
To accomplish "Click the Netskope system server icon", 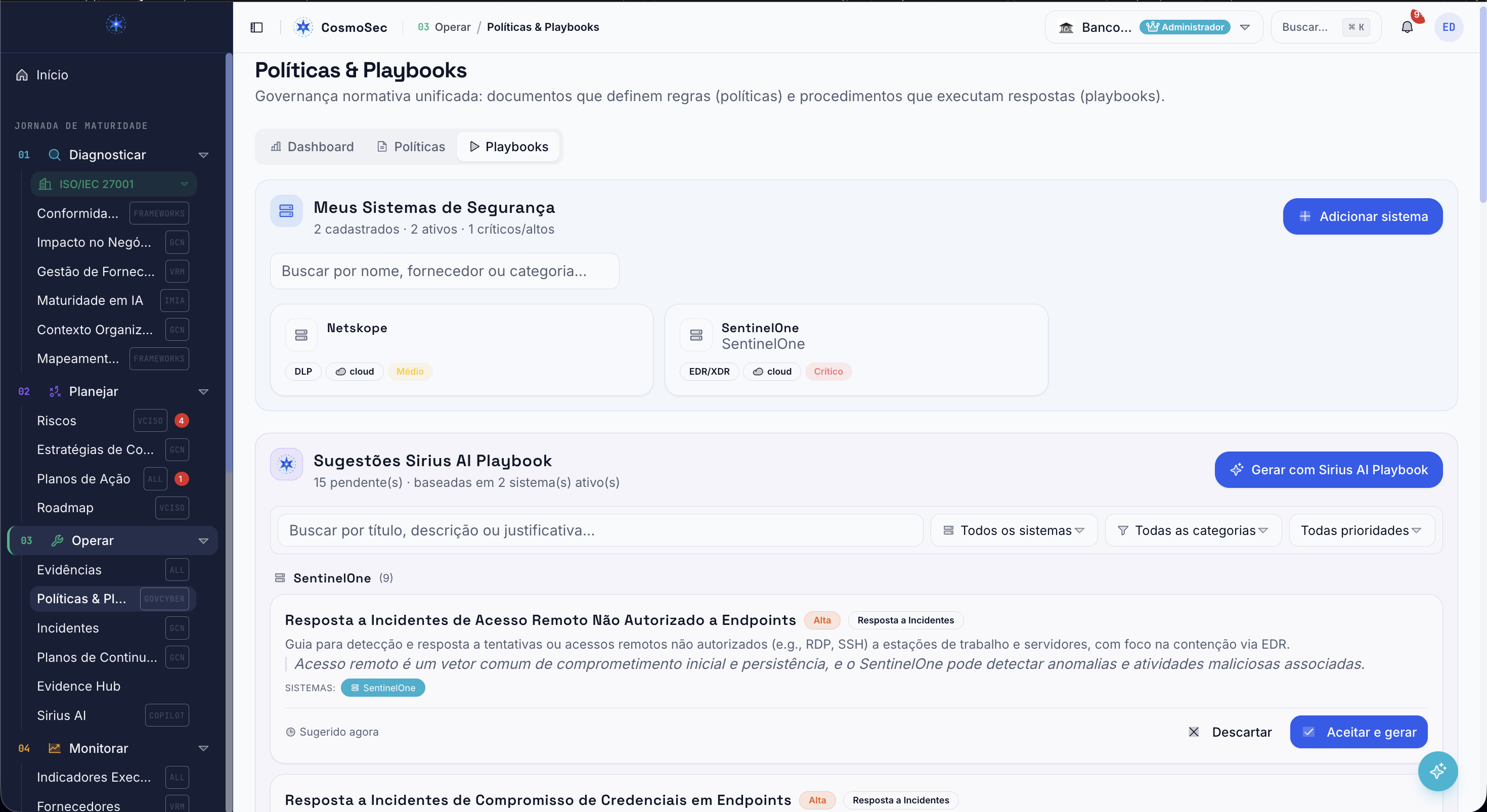I will 301,335.
